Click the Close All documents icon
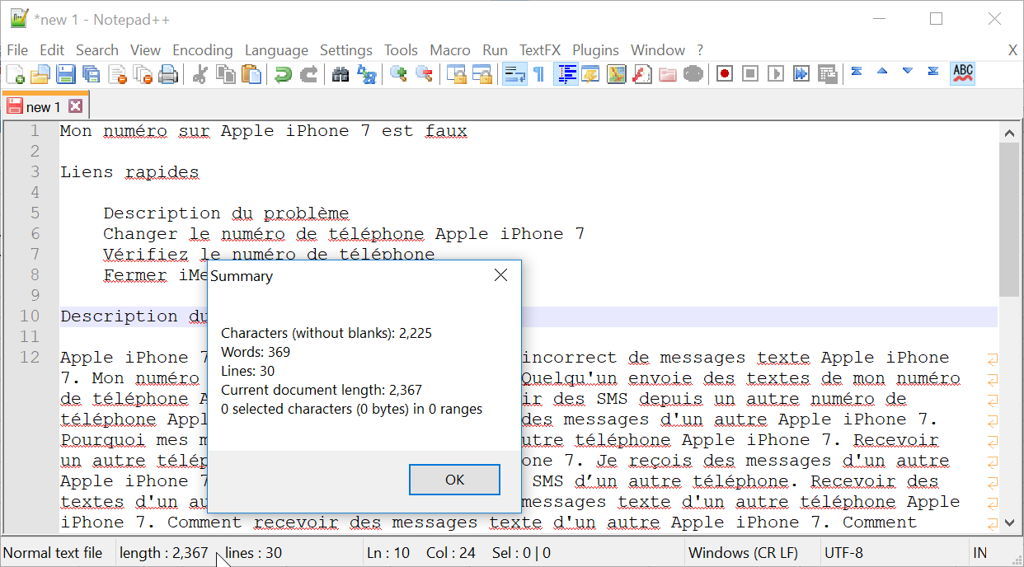Screen dimensions: 1024x567 point(142,74)
